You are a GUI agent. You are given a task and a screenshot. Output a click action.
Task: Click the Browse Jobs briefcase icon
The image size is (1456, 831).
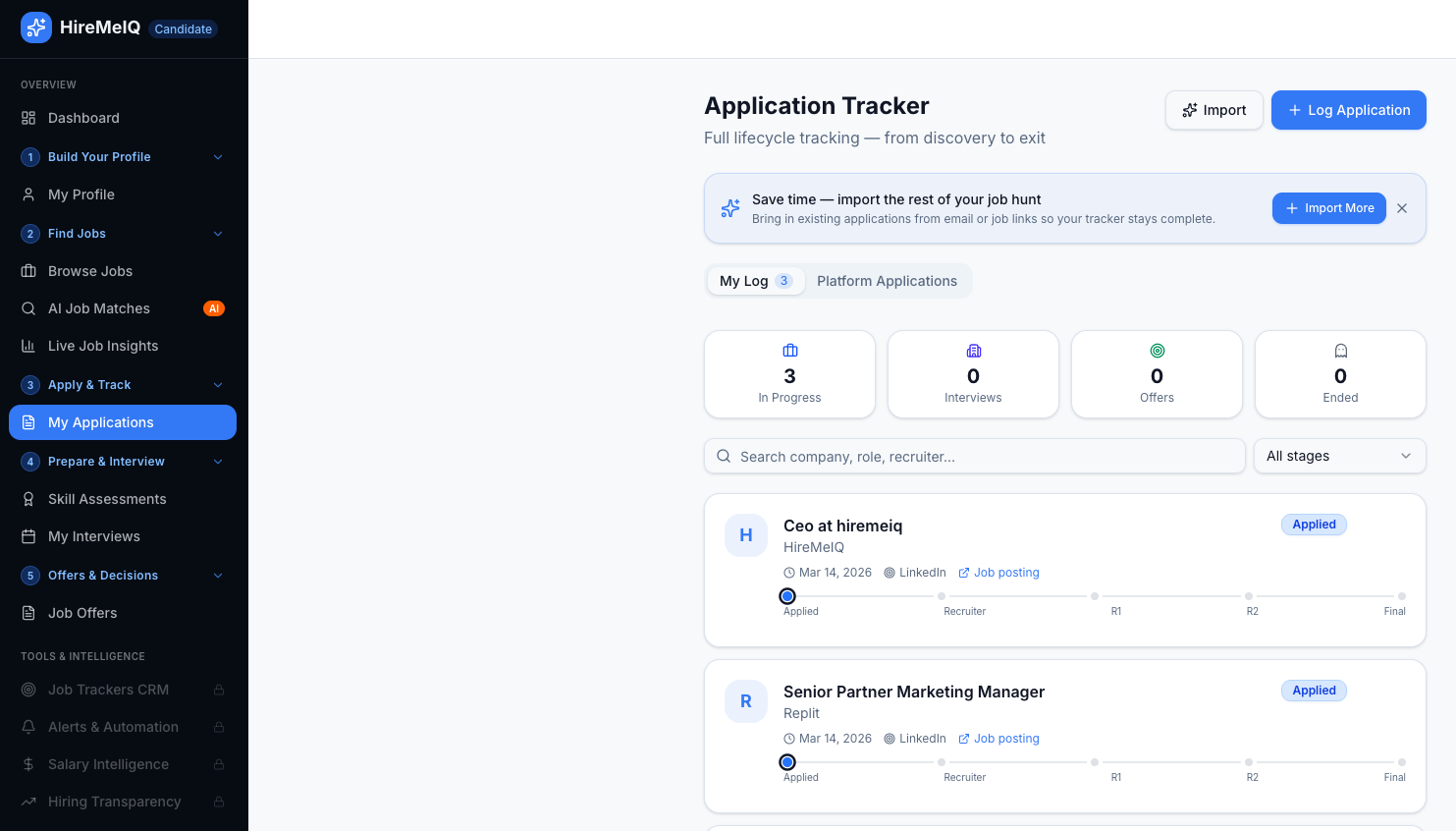click(x=28, y=271)
